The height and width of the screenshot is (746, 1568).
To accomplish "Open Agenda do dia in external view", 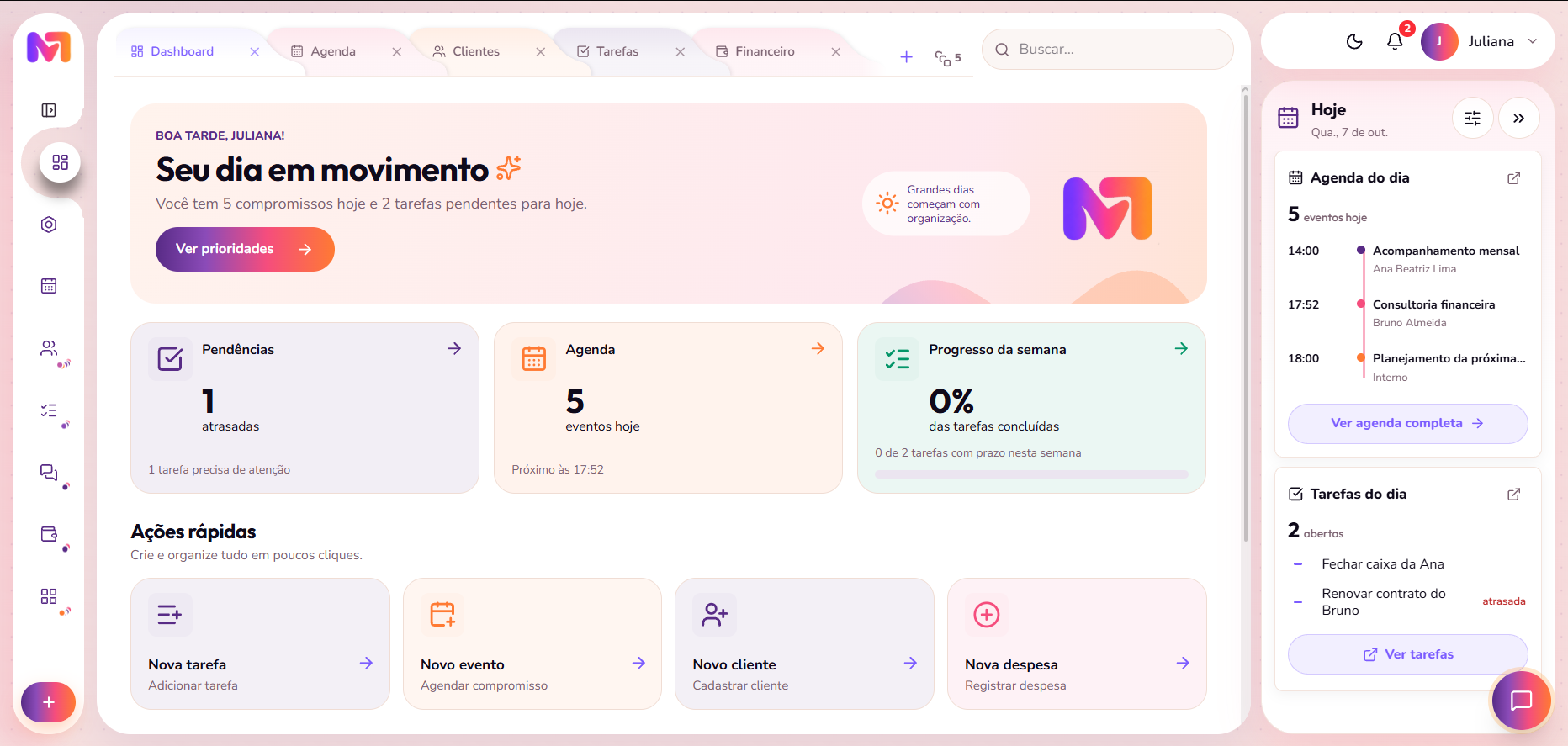I will coord(1513,178).
